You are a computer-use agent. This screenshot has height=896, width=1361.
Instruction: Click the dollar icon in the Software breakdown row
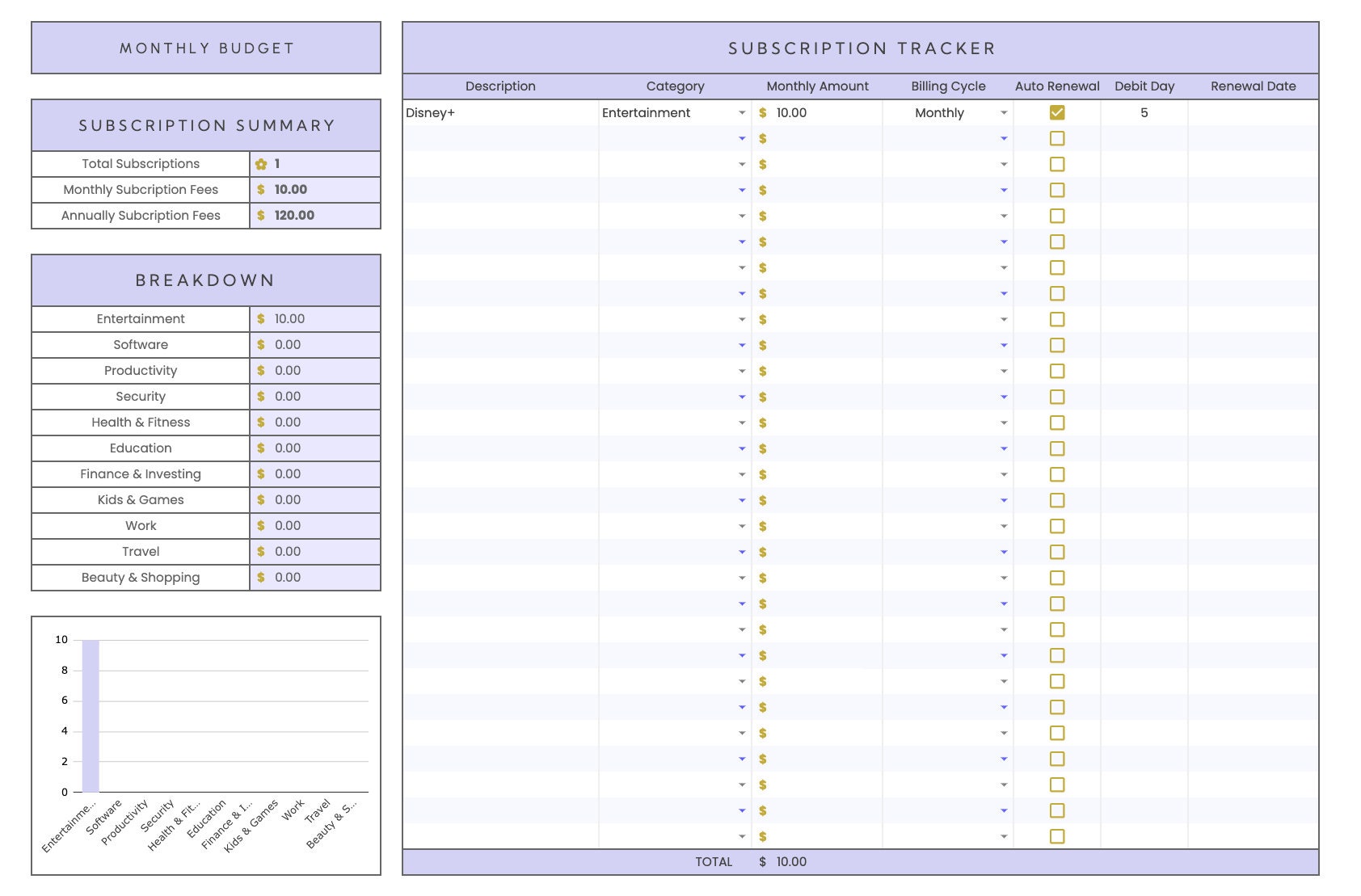[260, 344]
